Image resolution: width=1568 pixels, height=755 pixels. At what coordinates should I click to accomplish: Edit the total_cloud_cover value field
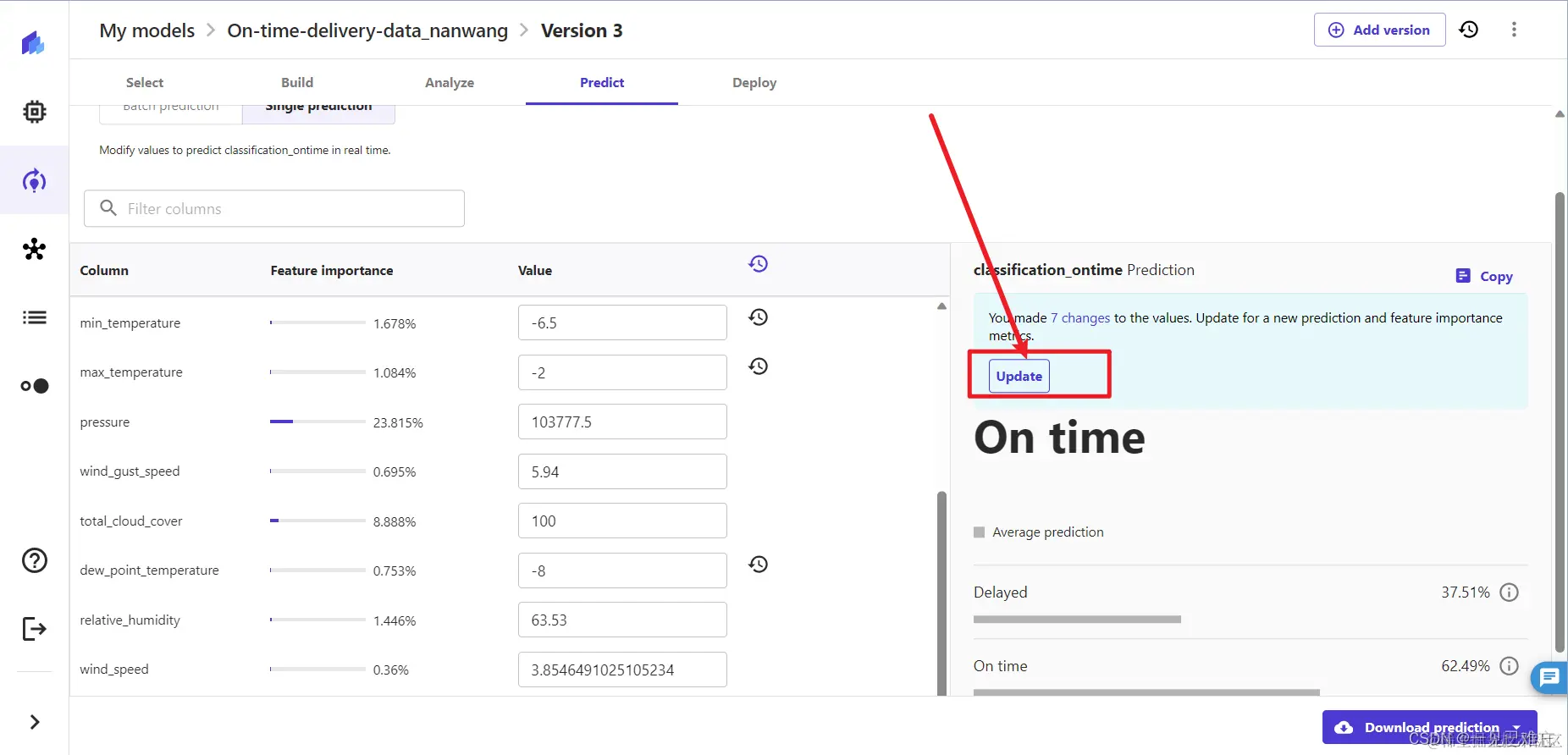(622, 521)
